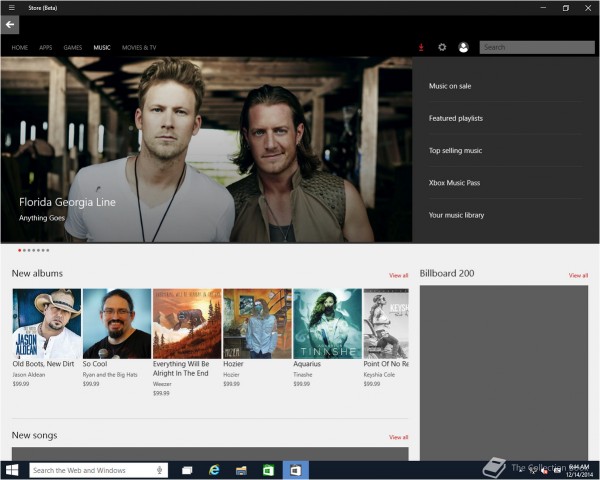This screenshot has height=480, width=600.
Task: Click the microphone icon in the taskbar search
Action: (159, 470)
